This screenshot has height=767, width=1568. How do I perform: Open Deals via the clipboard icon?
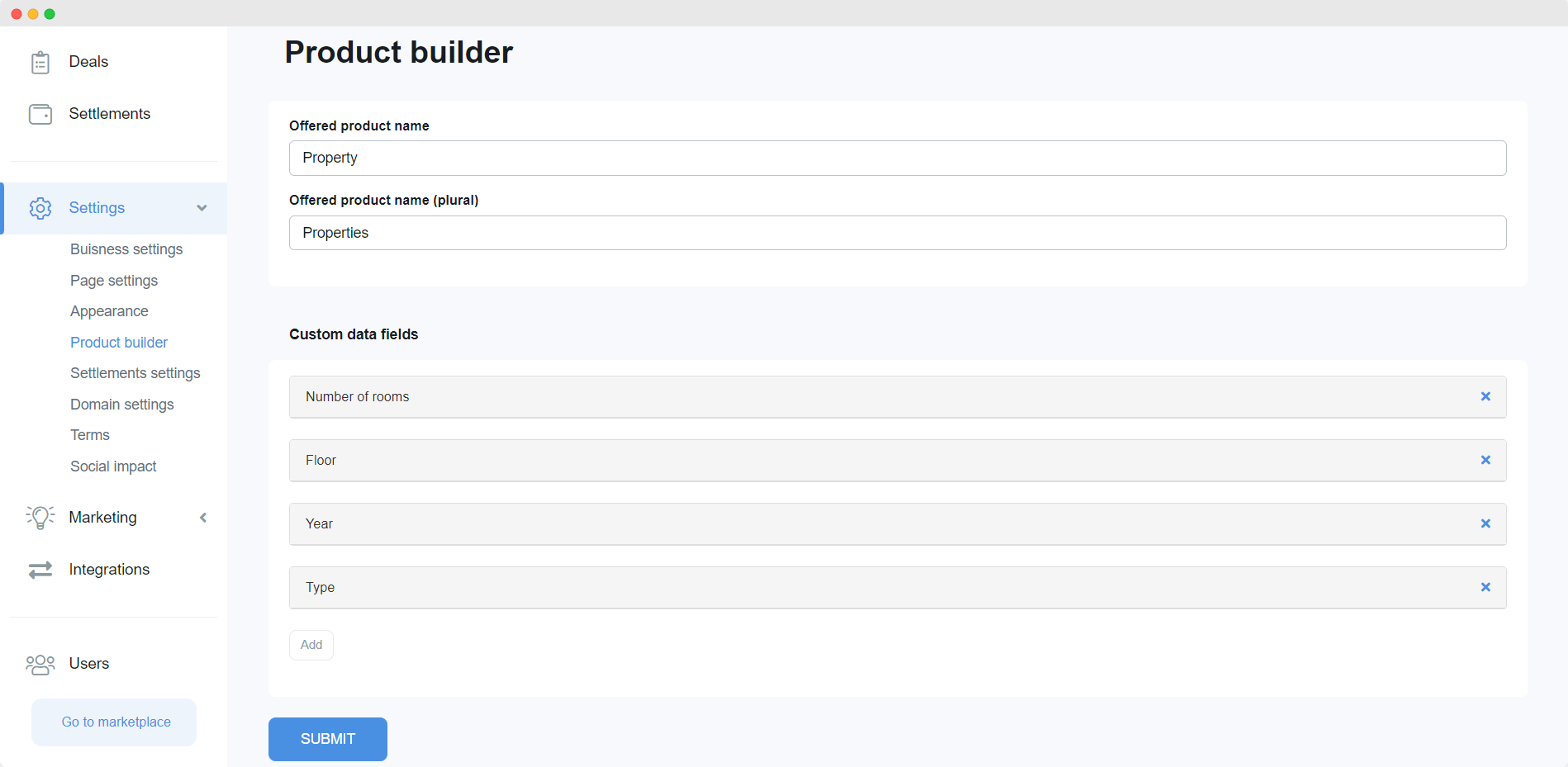40,62
